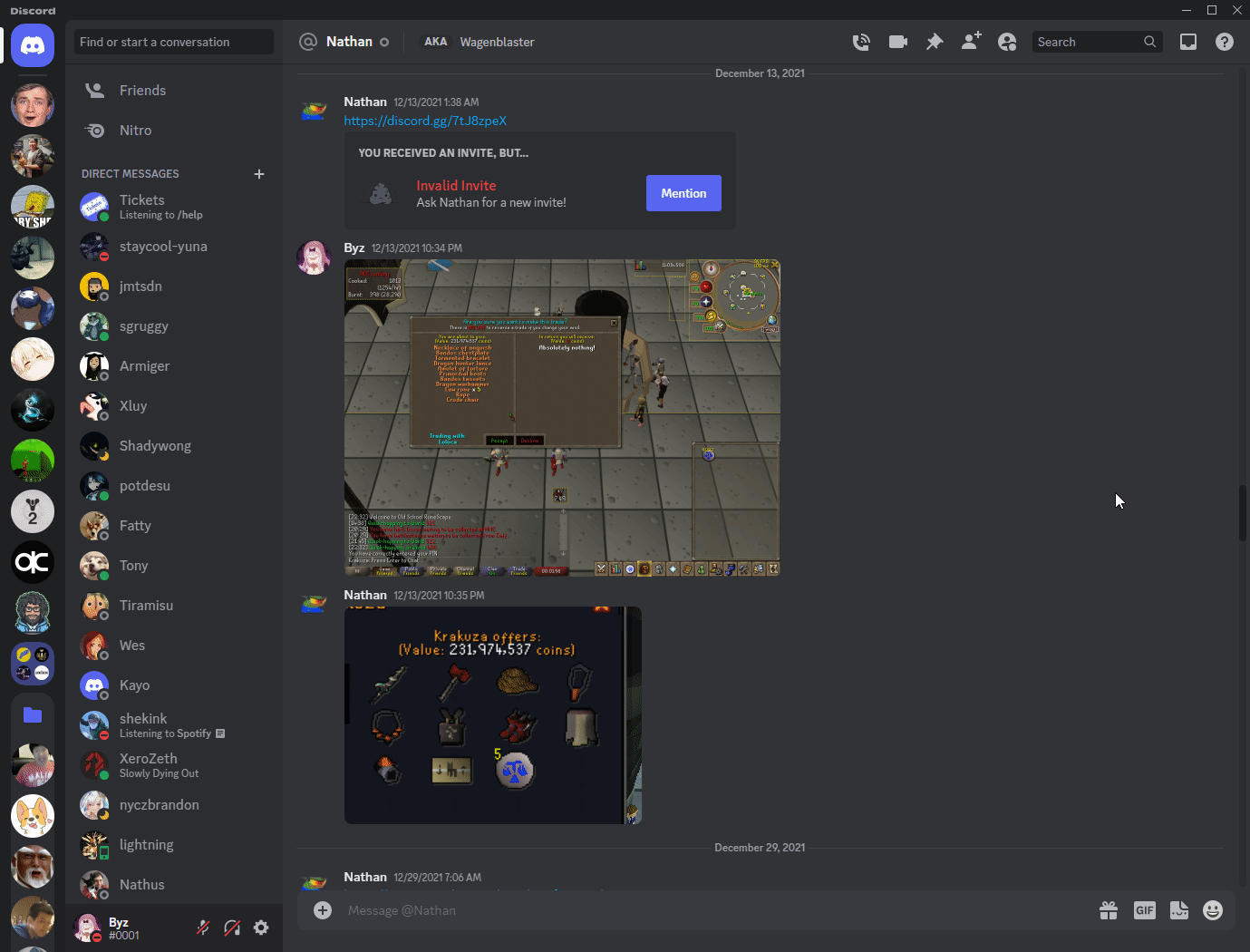Start a video call
Screen dimensions: 1250x952
[x=897, y=42]
